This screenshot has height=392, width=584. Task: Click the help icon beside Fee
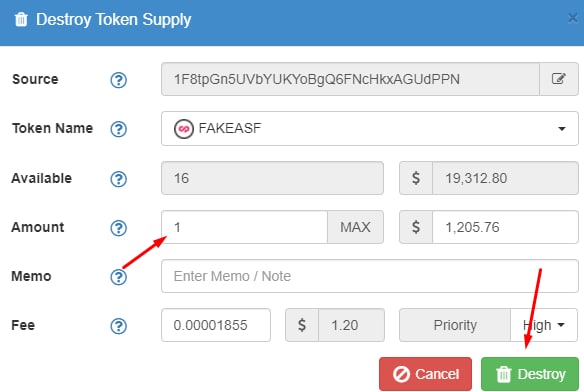click(x=118, y=326)
